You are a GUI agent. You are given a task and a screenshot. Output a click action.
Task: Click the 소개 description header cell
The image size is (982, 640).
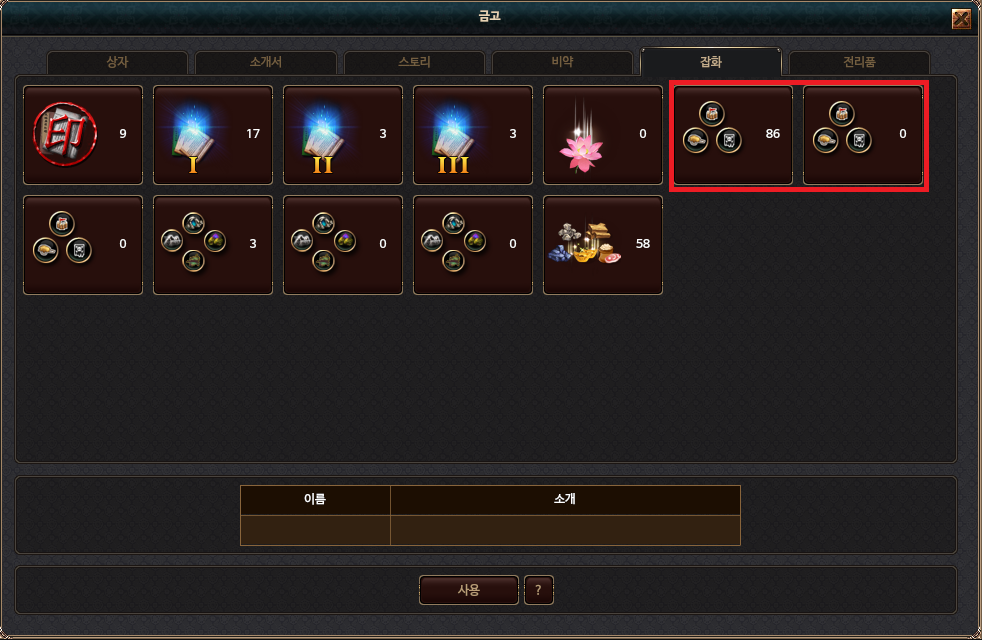tap(565, 500)
